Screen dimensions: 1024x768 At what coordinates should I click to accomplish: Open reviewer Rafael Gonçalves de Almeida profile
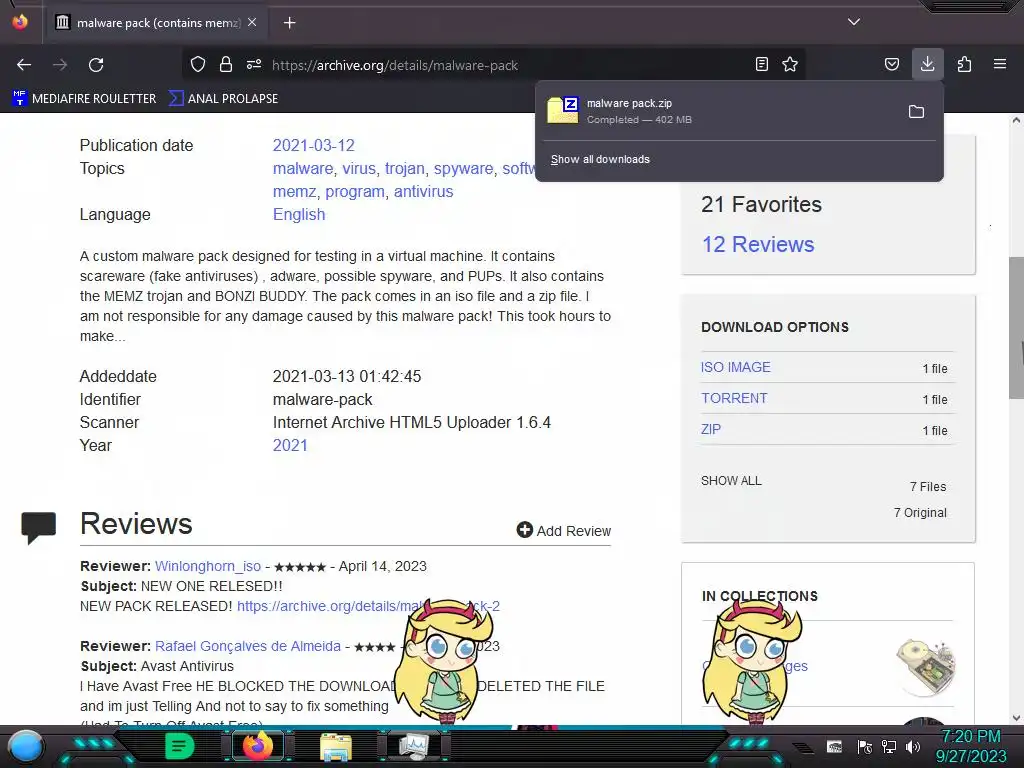[x=248, y=646]
